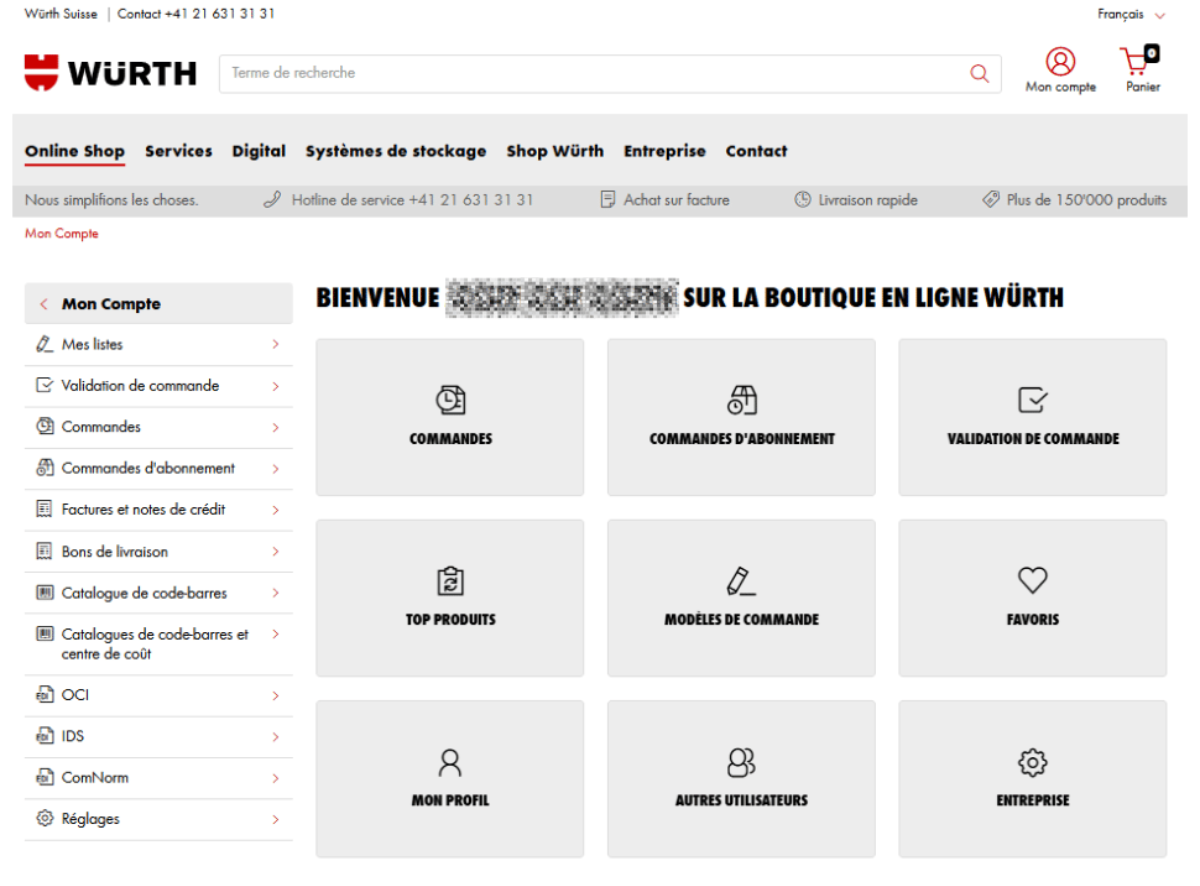The height and width of the screenshot is (886, 1200).
Task: Click the Modèles de commande pencil icon
Action: tap(741, 581)
